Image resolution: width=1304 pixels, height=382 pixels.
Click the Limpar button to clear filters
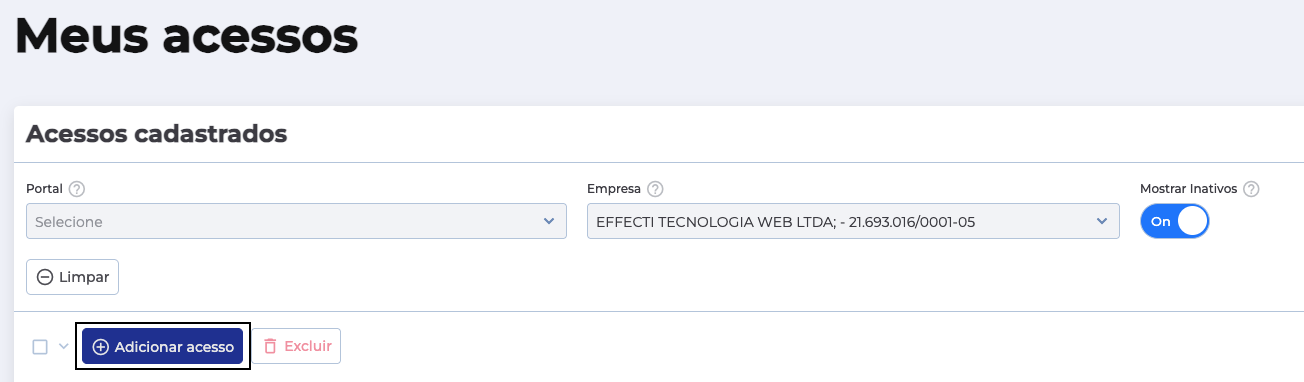pyautogui.click(x=72, y=277)
